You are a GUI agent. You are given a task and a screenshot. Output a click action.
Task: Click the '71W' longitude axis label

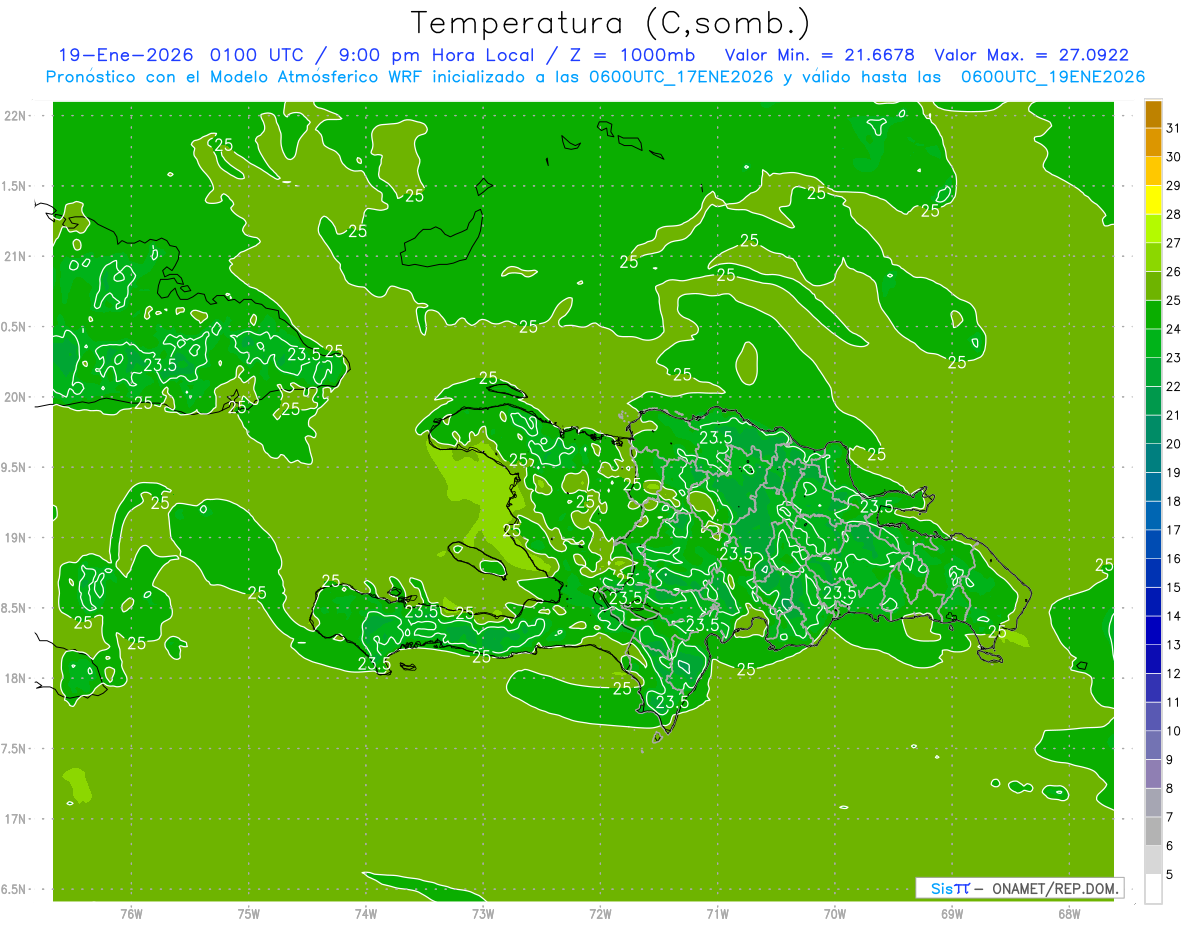pos(717,914)
